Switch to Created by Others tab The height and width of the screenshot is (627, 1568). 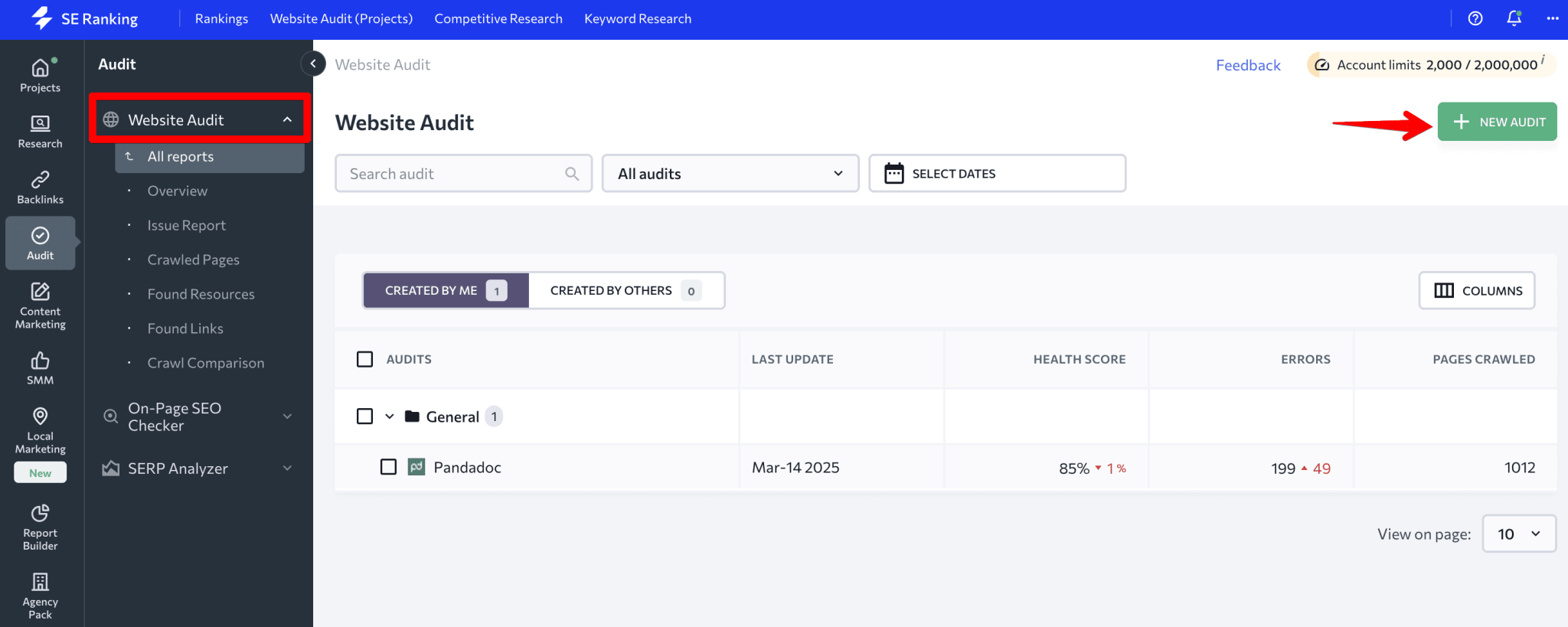(x=626, y=291)
